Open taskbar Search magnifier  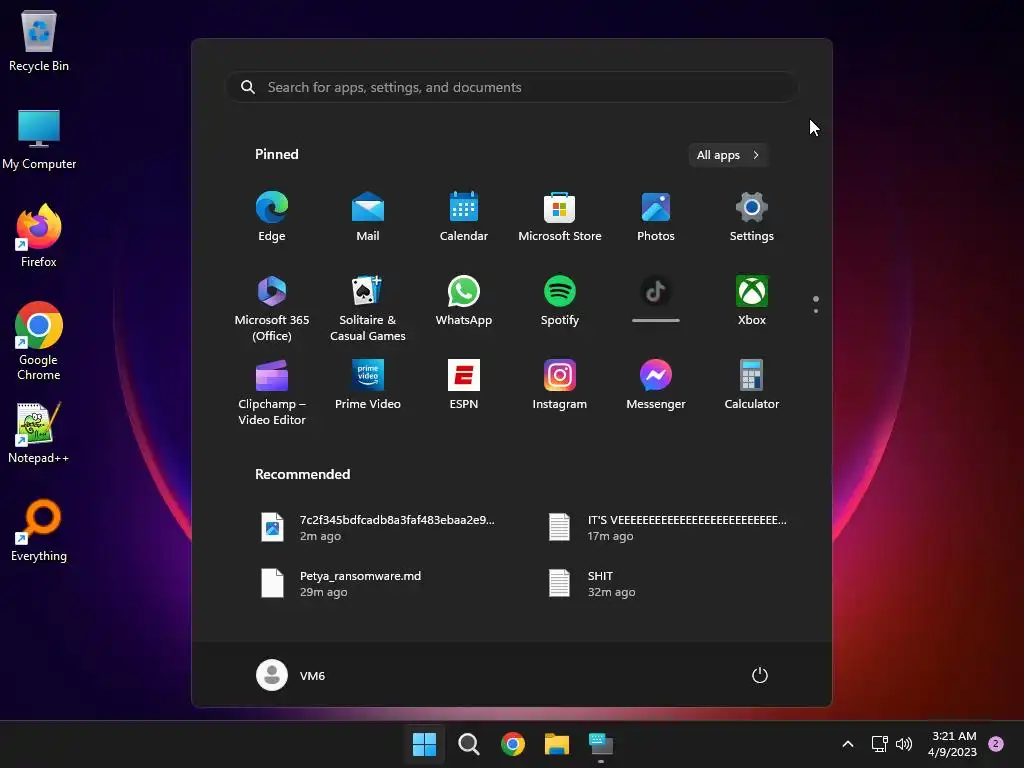469,744
